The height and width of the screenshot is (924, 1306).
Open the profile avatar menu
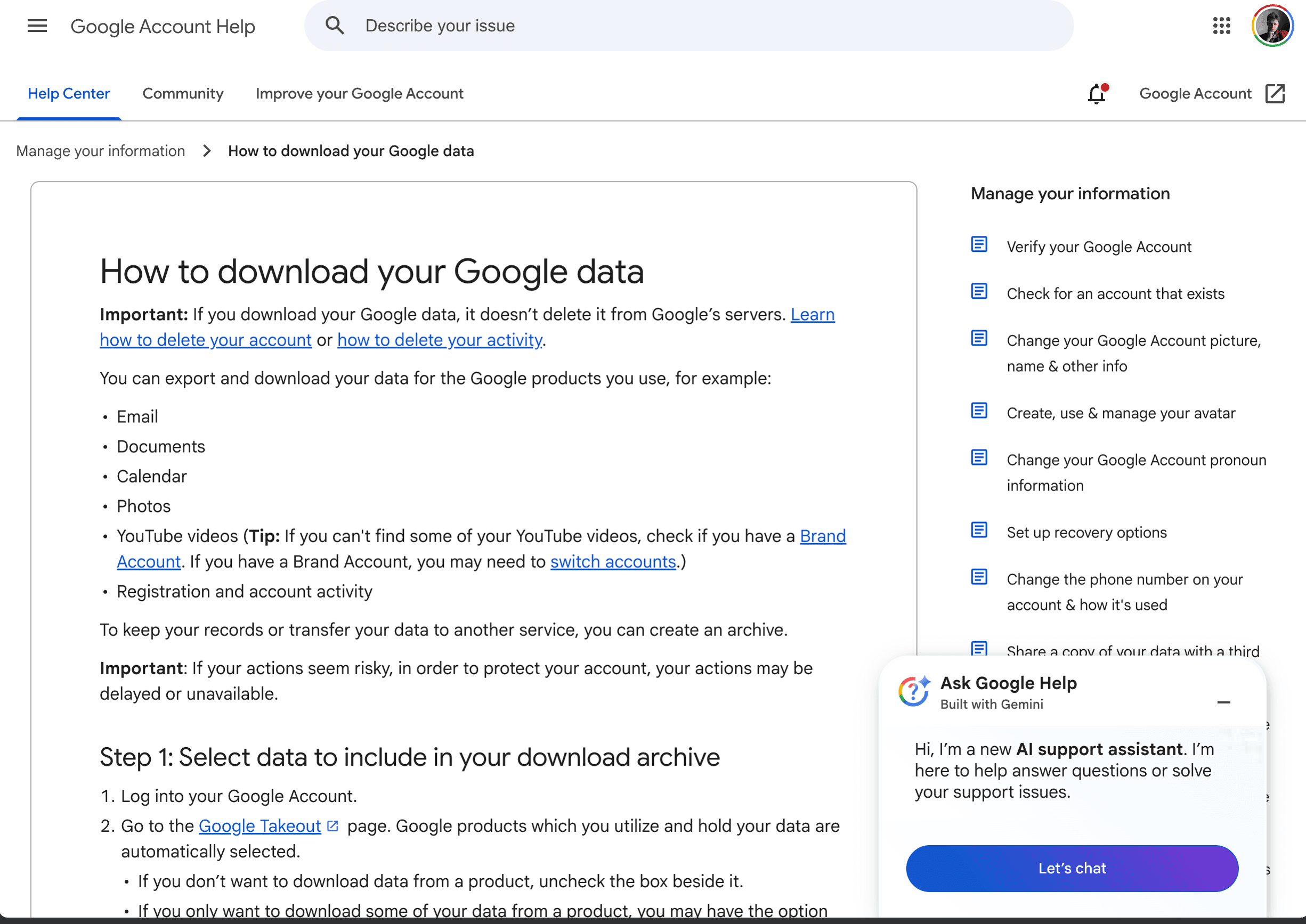(x=1272, y=26)
